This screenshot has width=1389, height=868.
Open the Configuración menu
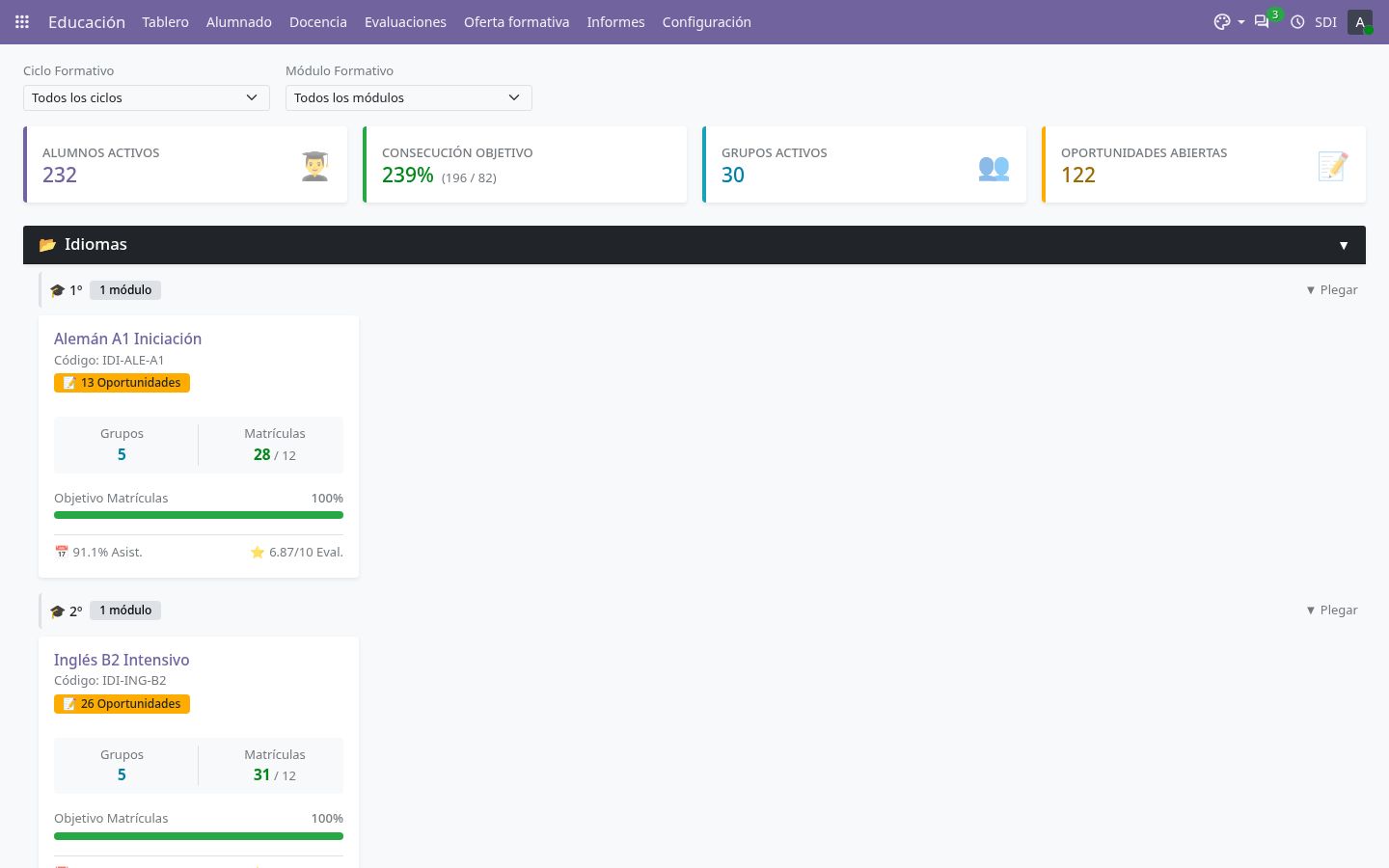point(707,22)
